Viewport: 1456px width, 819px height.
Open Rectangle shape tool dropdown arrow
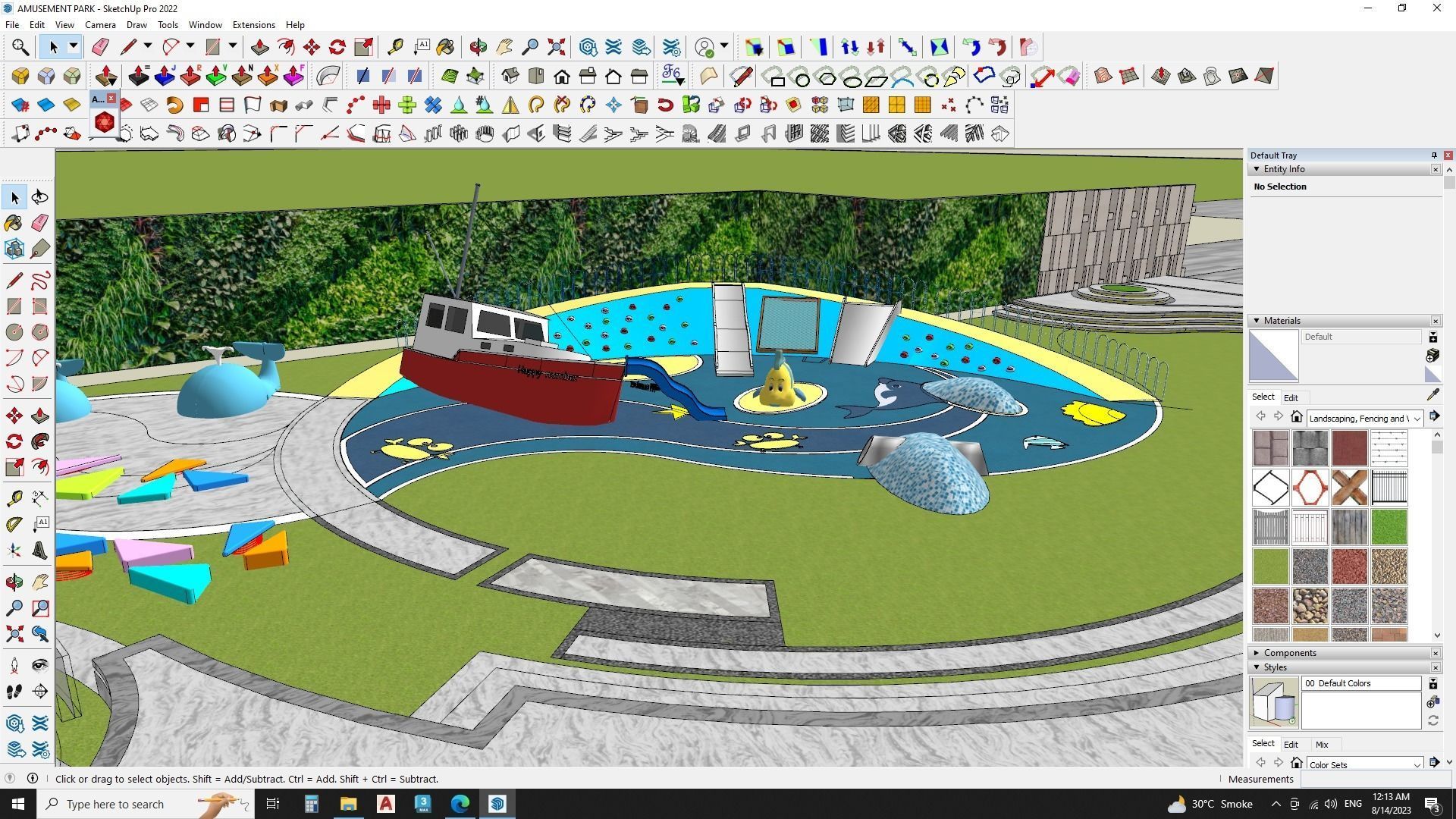[233, 47]
